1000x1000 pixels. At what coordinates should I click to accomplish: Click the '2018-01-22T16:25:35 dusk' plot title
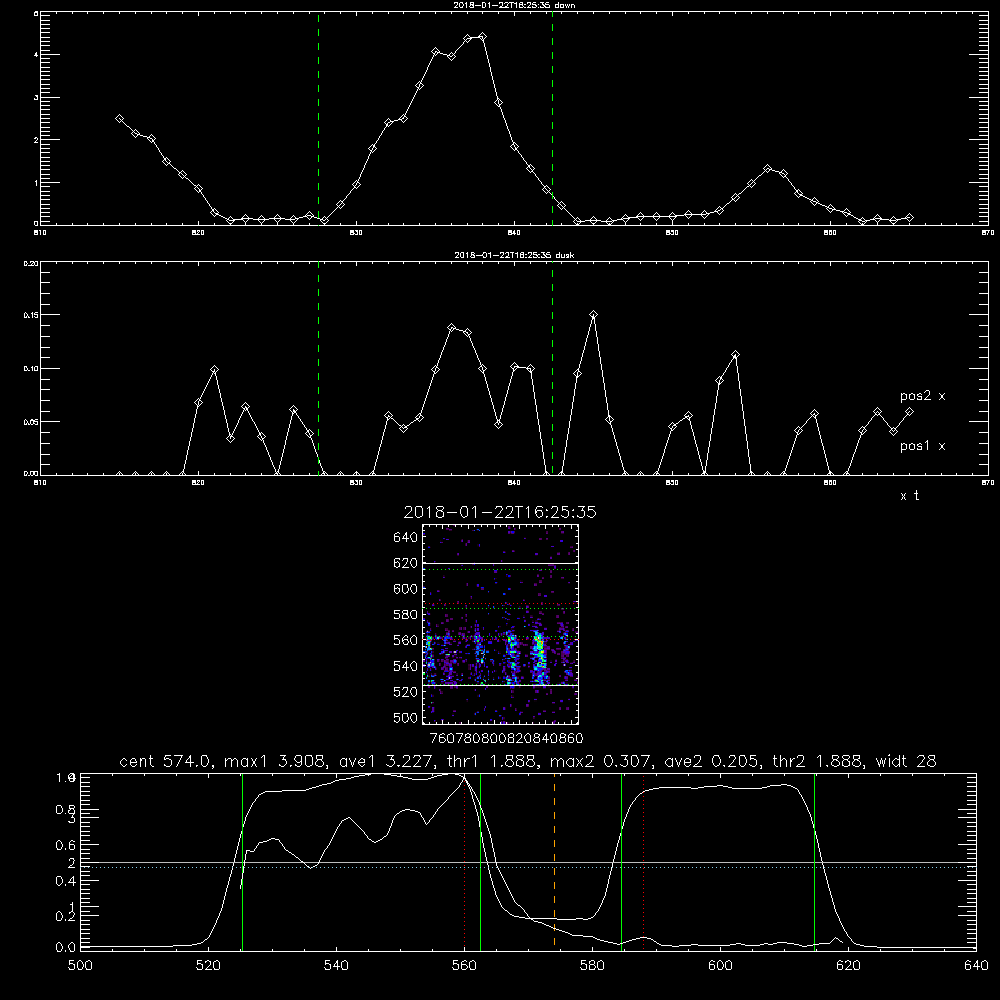[x=514, y=255]
